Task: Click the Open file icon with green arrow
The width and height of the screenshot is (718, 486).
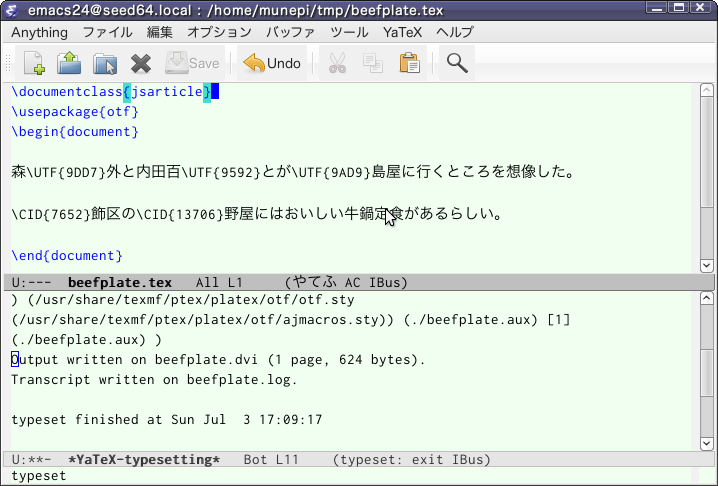Action: [69, 63]
